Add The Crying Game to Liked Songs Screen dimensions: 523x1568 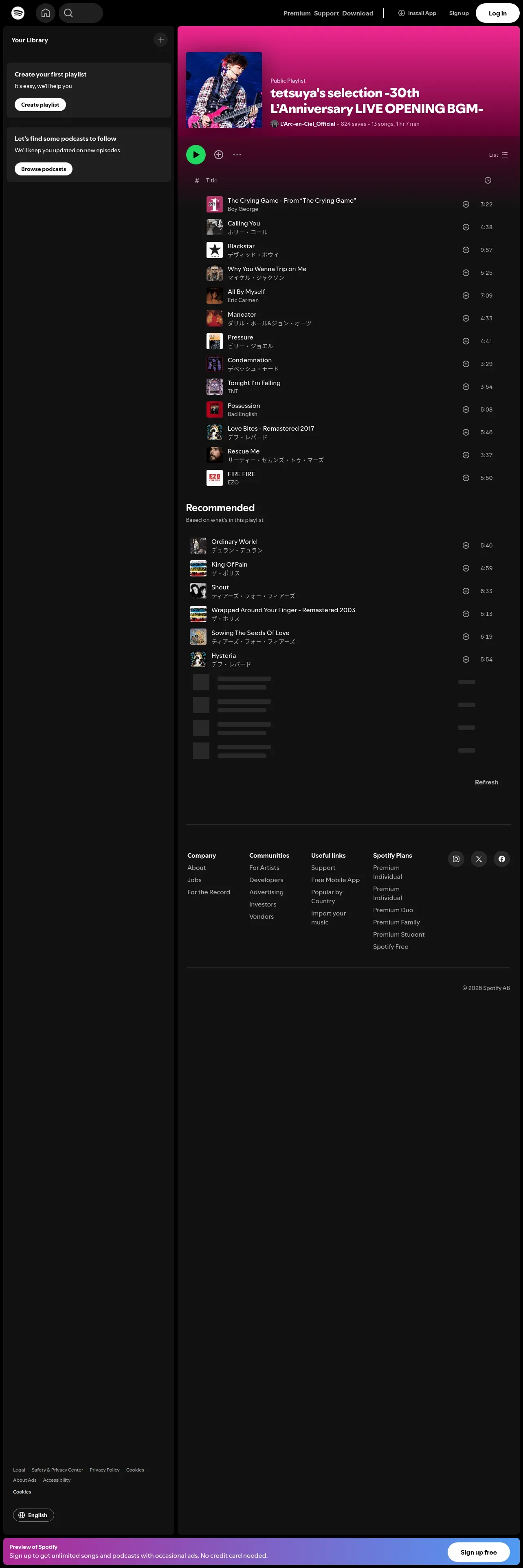[x=466, y=204]
